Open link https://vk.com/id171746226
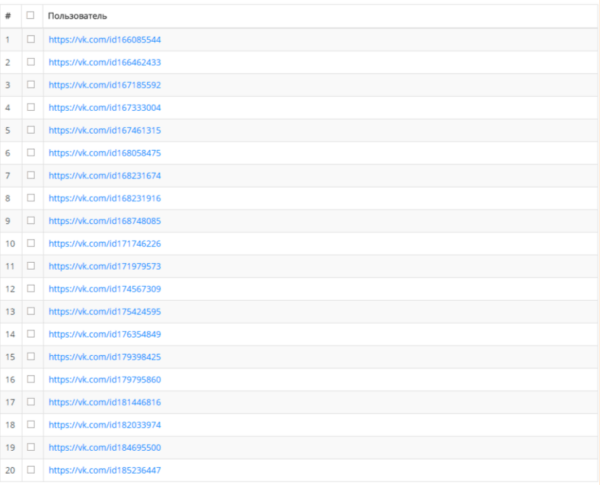Viewport: 600px width, 485px height. coord(104,244)
